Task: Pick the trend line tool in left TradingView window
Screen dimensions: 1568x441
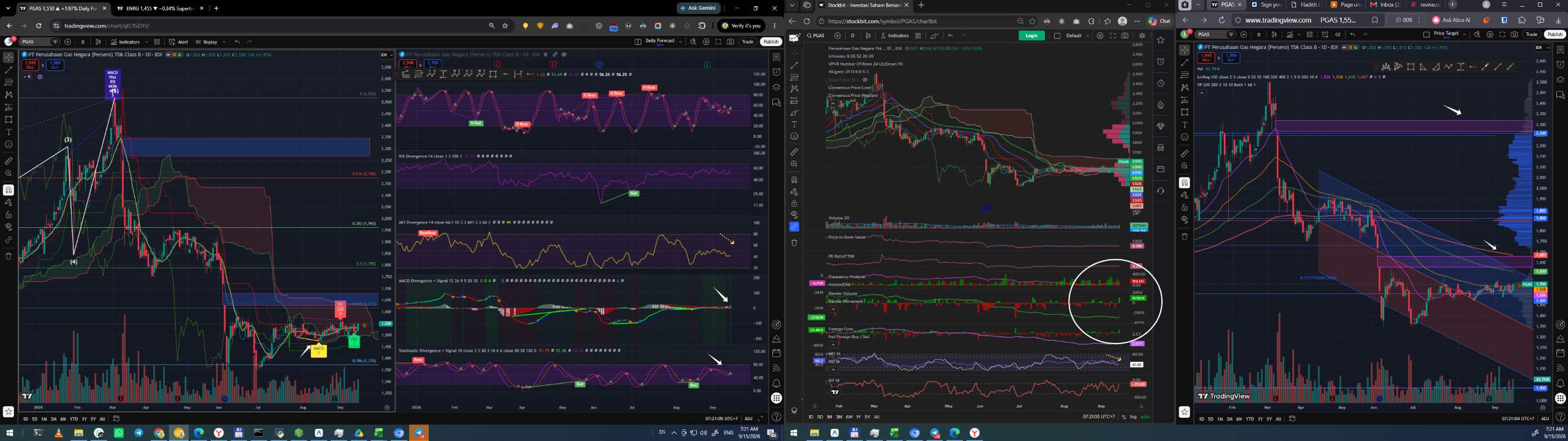Action: click(x=9, y=70)
